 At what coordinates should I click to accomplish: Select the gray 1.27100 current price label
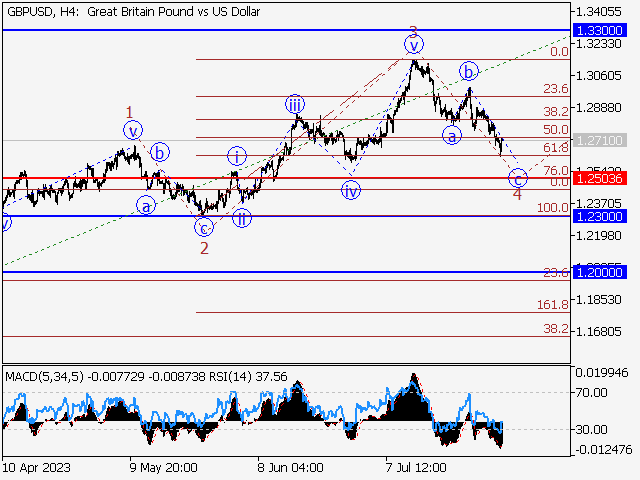point(600,140)
